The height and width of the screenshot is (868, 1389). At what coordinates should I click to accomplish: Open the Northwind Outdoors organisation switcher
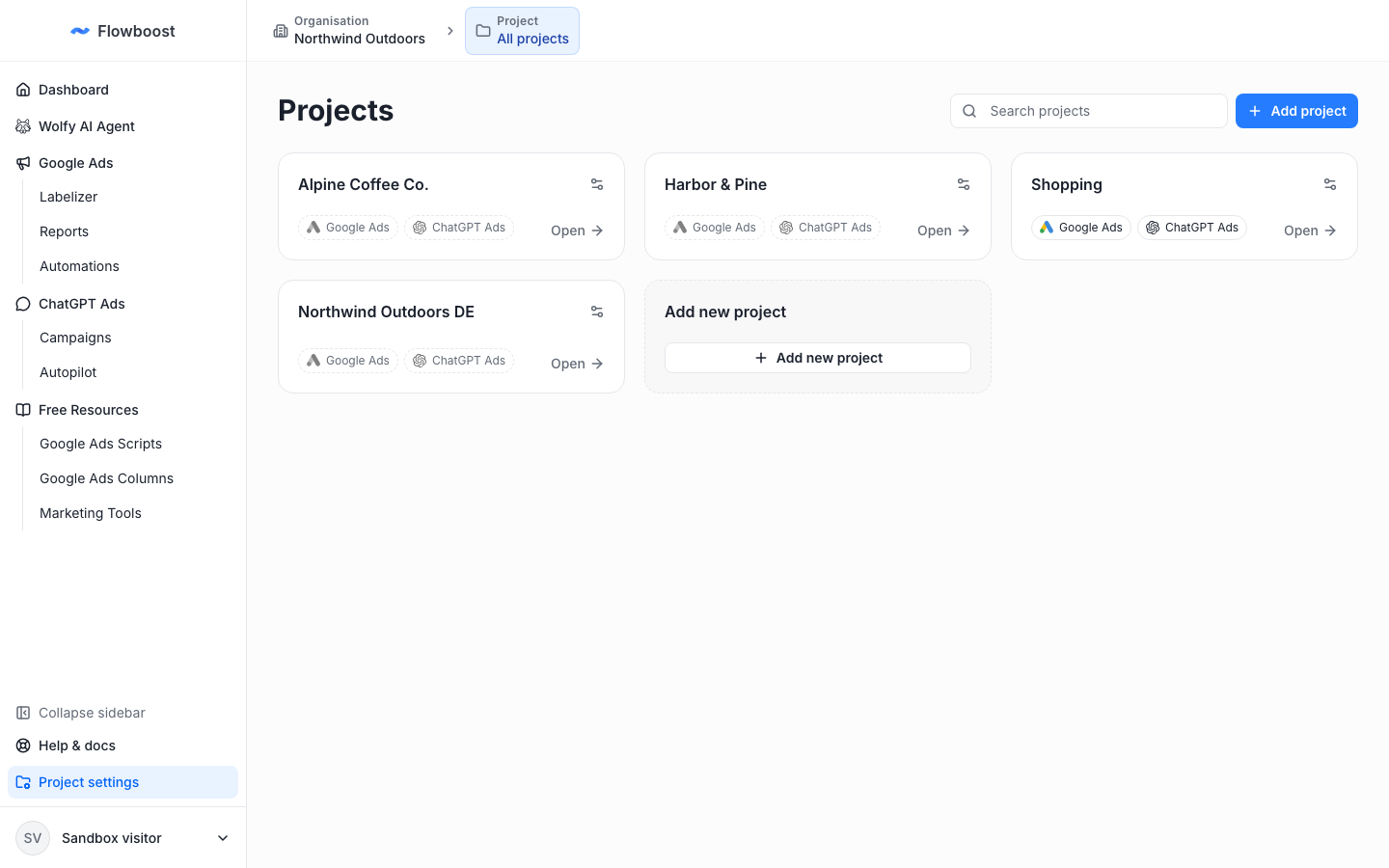pyautogui.click(x=349, y=31)
